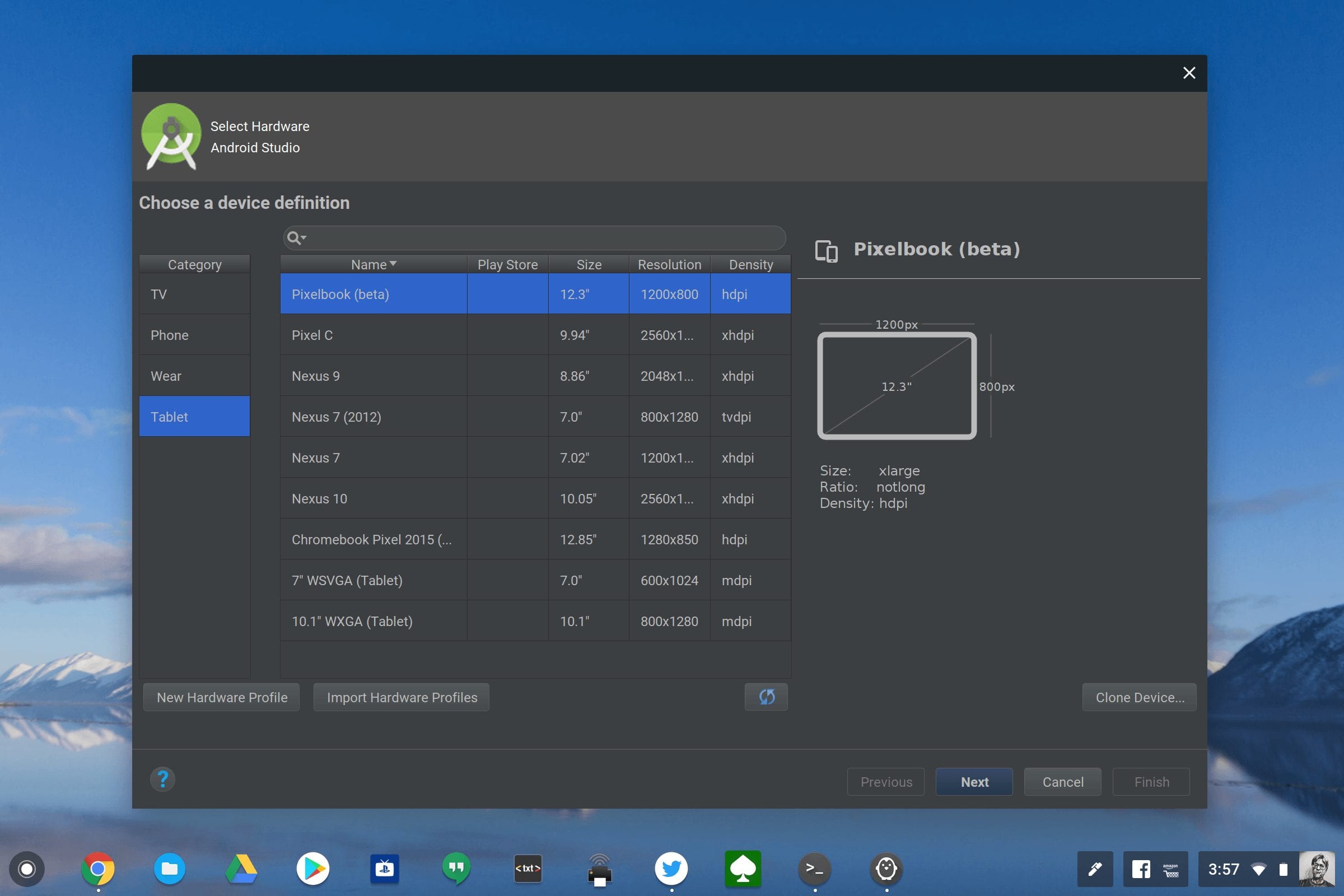Select the Tablet category

pyautogui.click(x=194, y=417)
